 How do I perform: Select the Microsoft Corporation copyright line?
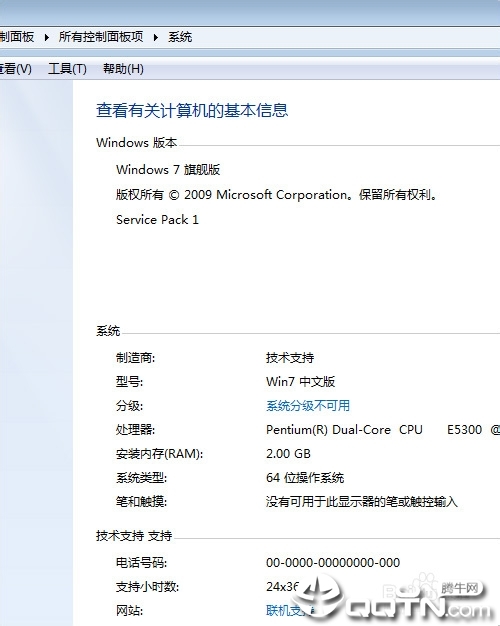coord(276,194)
